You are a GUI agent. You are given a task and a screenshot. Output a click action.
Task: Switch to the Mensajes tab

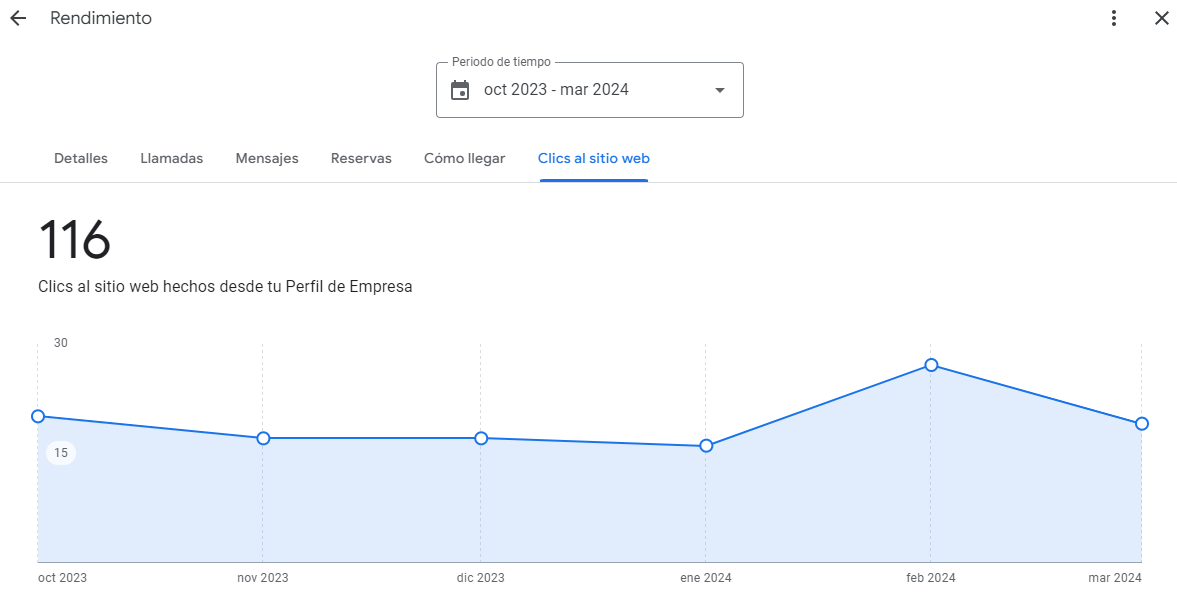267,158
